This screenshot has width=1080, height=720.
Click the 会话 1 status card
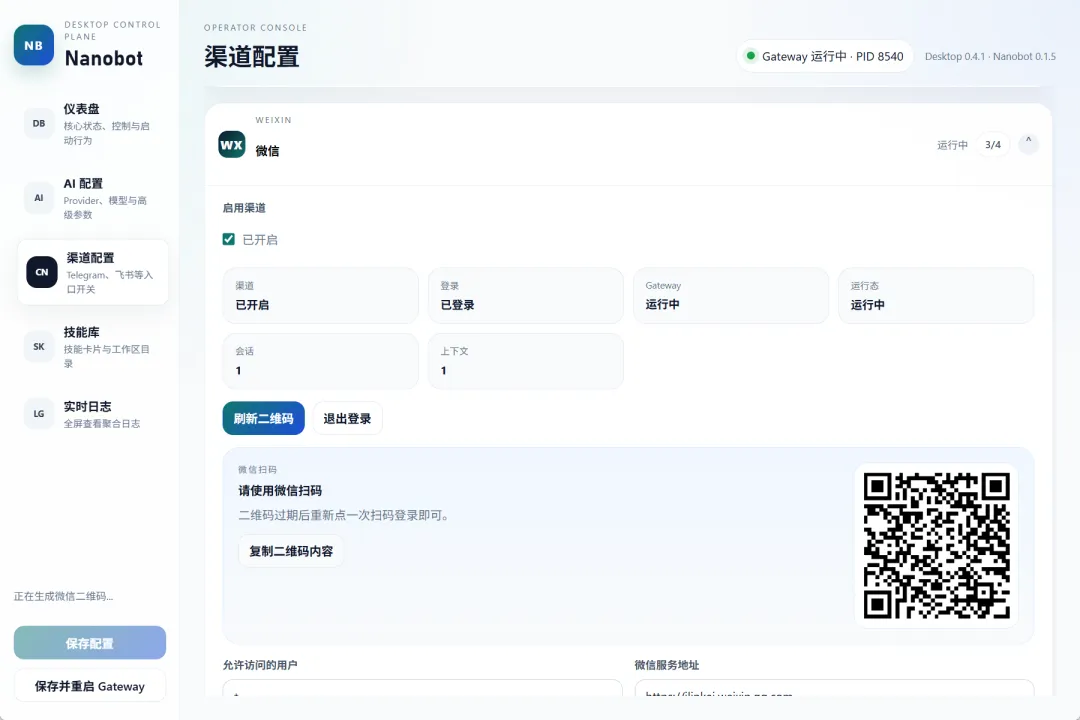pyautogui.click(x=320, y=361)
